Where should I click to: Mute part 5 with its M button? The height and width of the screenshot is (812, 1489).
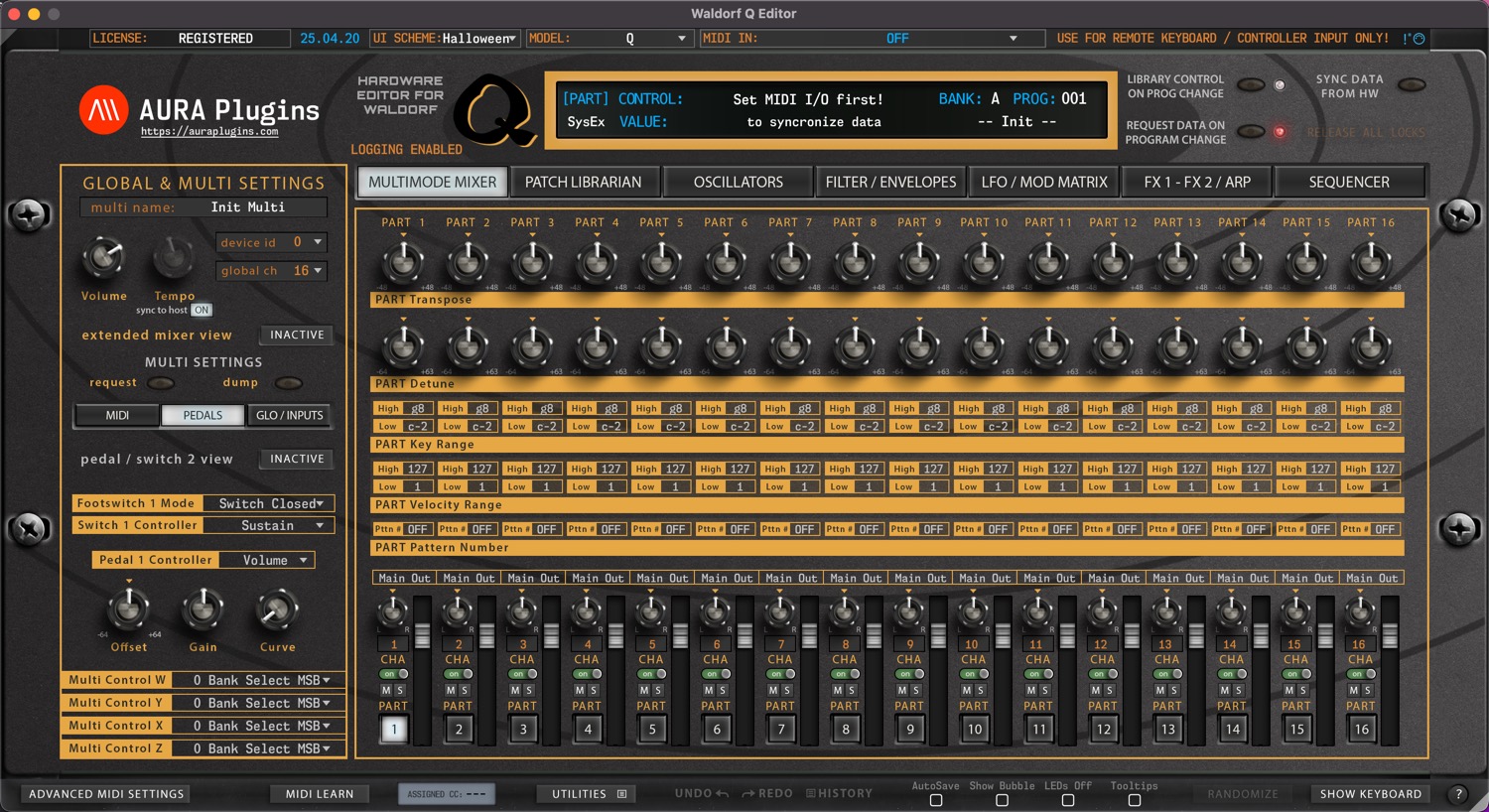(x=644, y=690)
